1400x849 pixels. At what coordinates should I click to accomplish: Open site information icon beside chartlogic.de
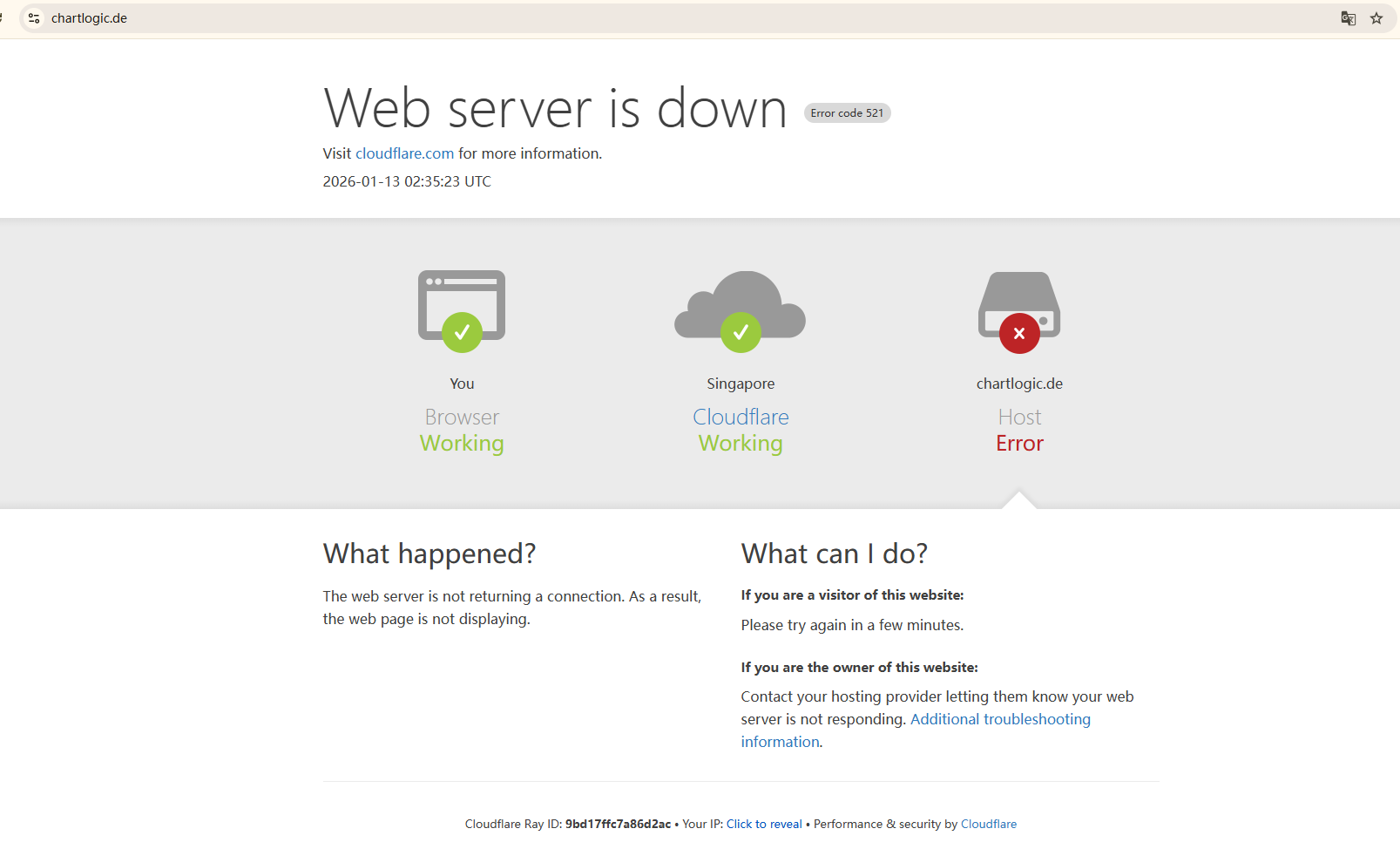(34, 18)
